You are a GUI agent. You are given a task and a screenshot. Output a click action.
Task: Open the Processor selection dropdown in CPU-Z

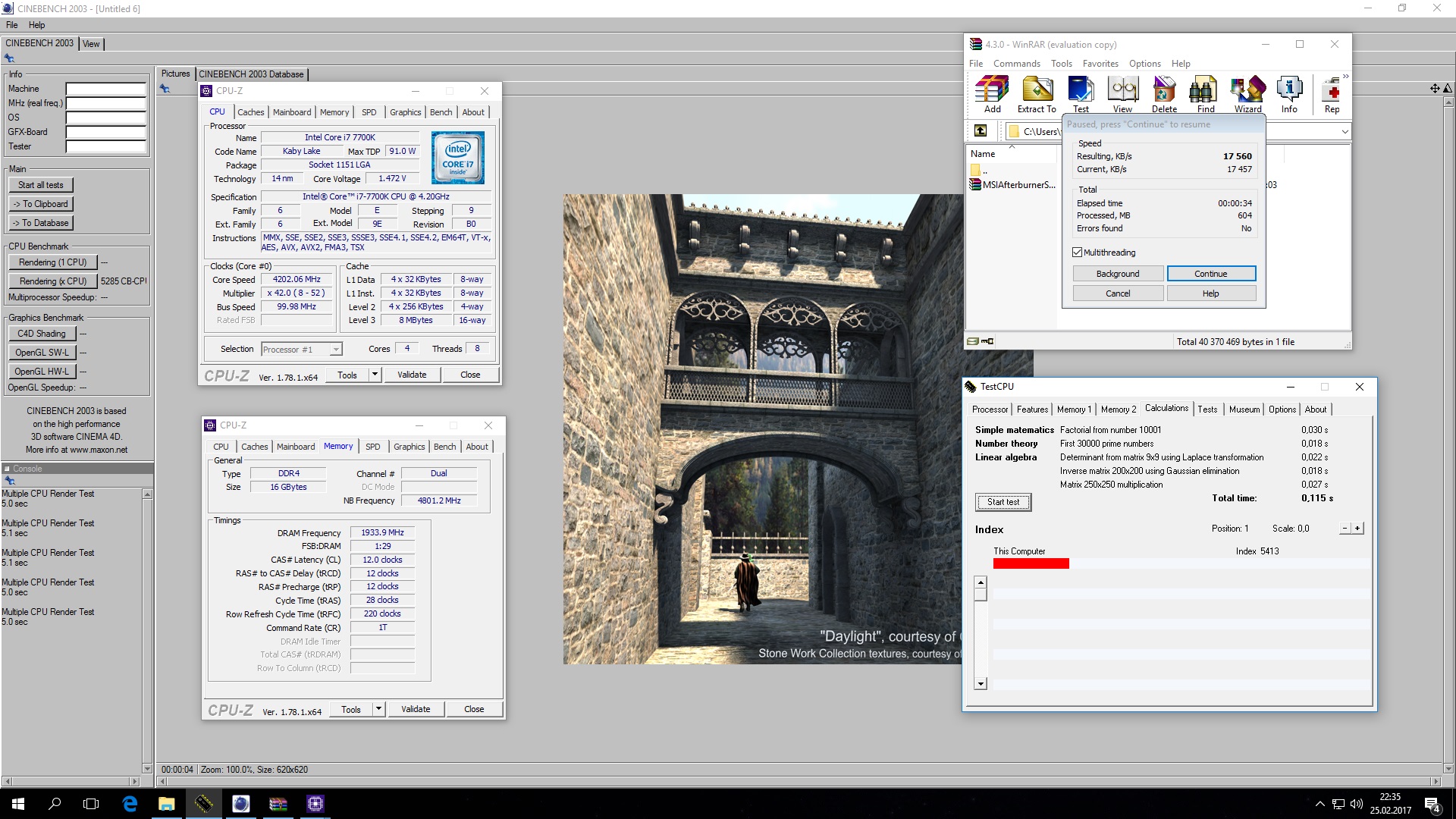[x=336, y=350]
